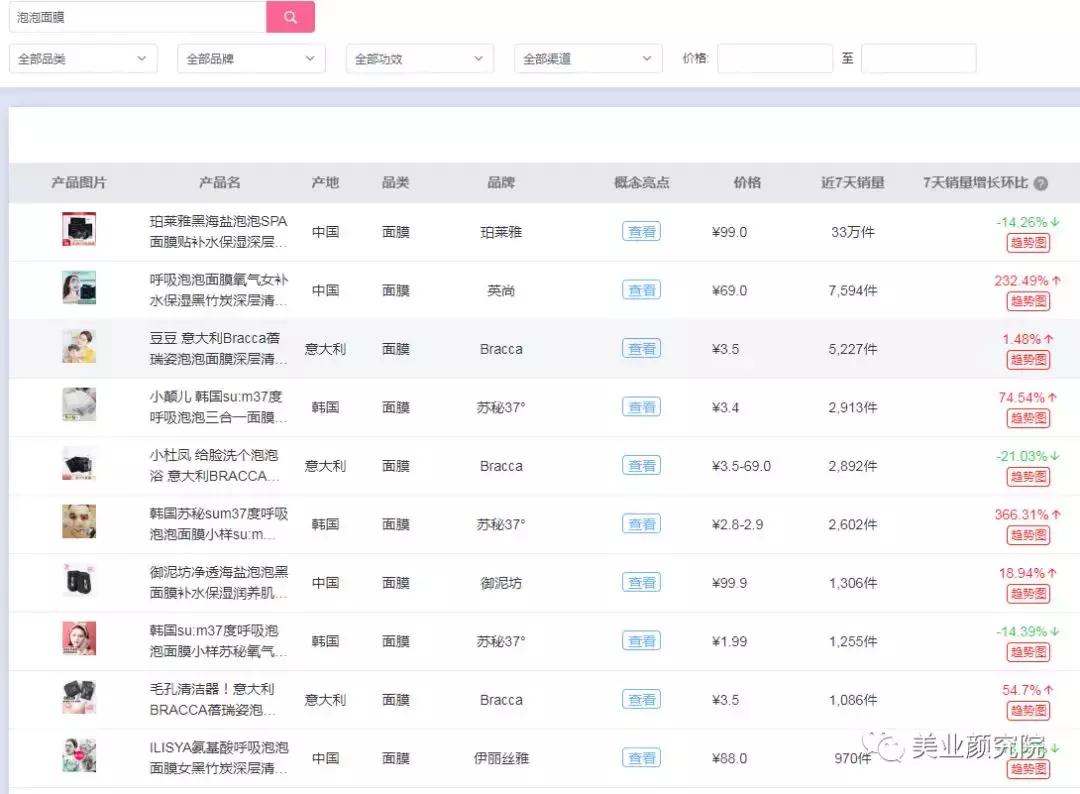Click the 英尚 product thumbnail

point(79,288)
